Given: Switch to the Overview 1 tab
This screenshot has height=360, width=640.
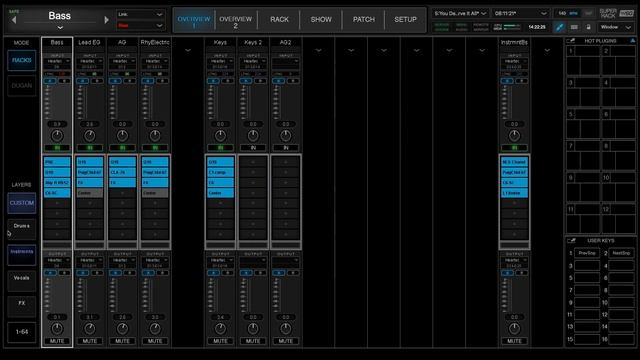Looking at the screenshot, I should point(194,20).
